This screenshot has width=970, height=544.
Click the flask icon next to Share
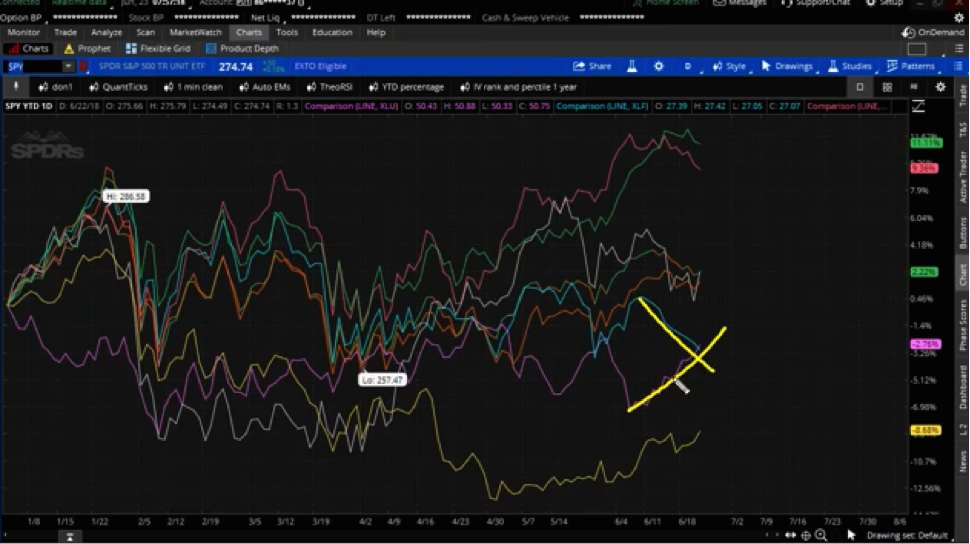632,66
